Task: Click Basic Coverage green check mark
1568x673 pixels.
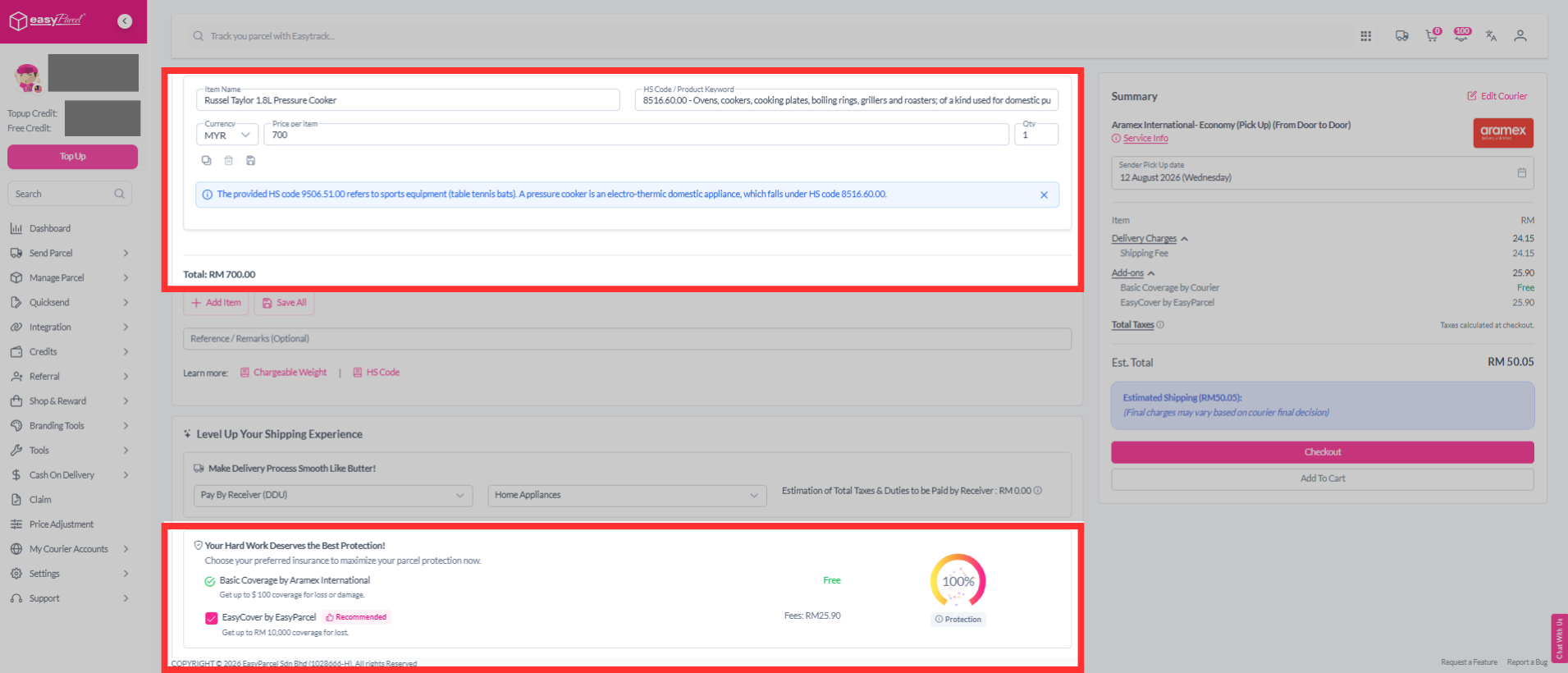Action: pyautogui.click(x=210, y=581)
